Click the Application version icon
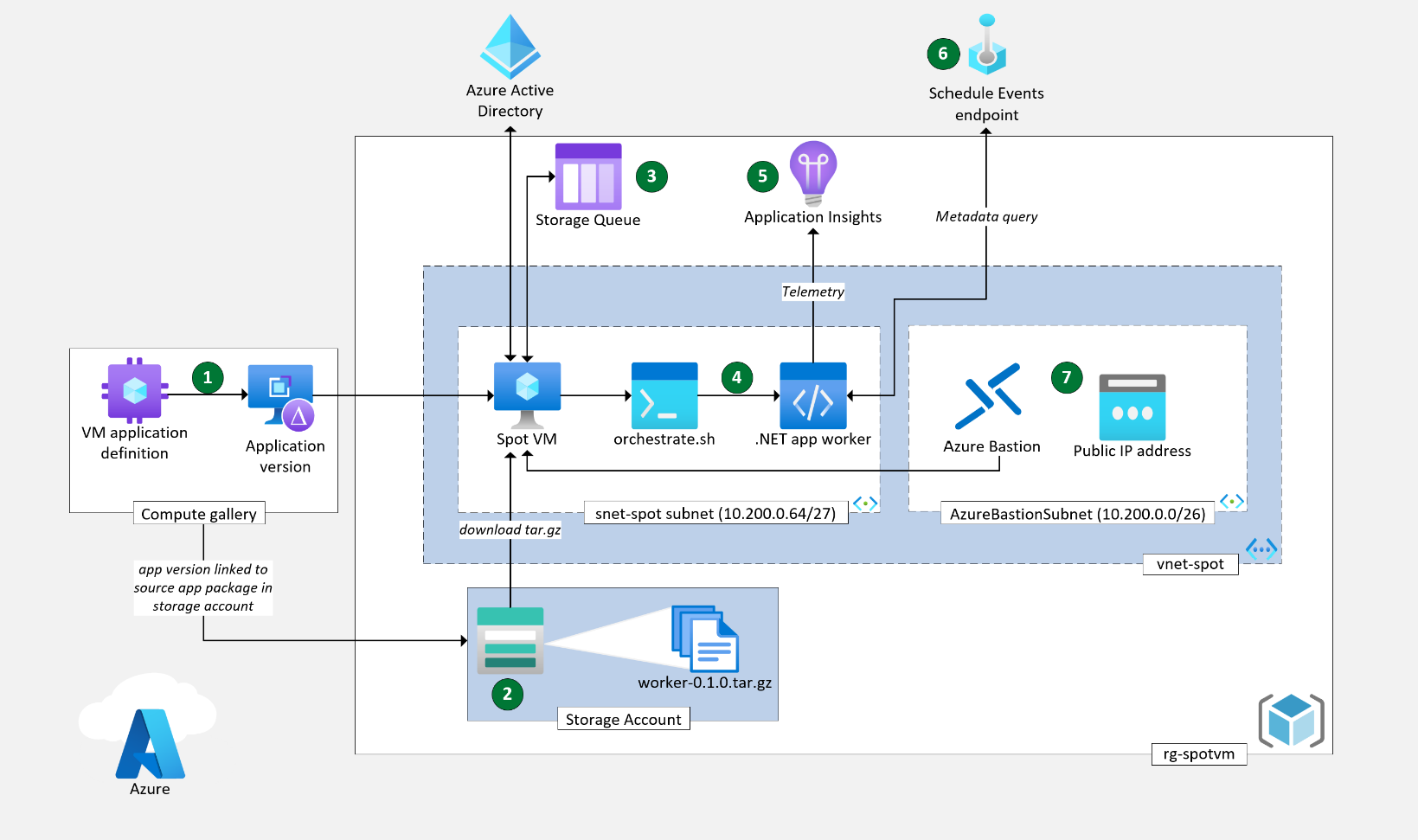The image size is (1418, 840). point(281,397)
